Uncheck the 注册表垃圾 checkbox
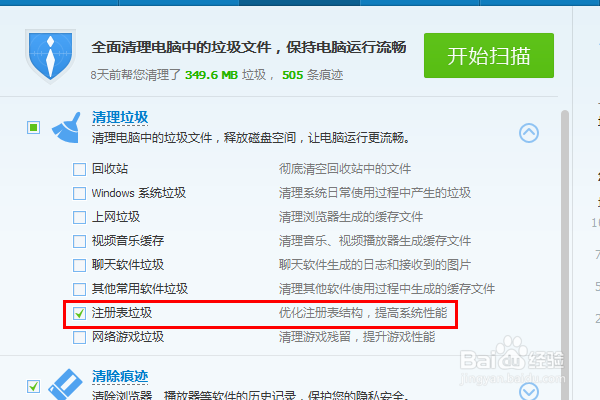 79,313
